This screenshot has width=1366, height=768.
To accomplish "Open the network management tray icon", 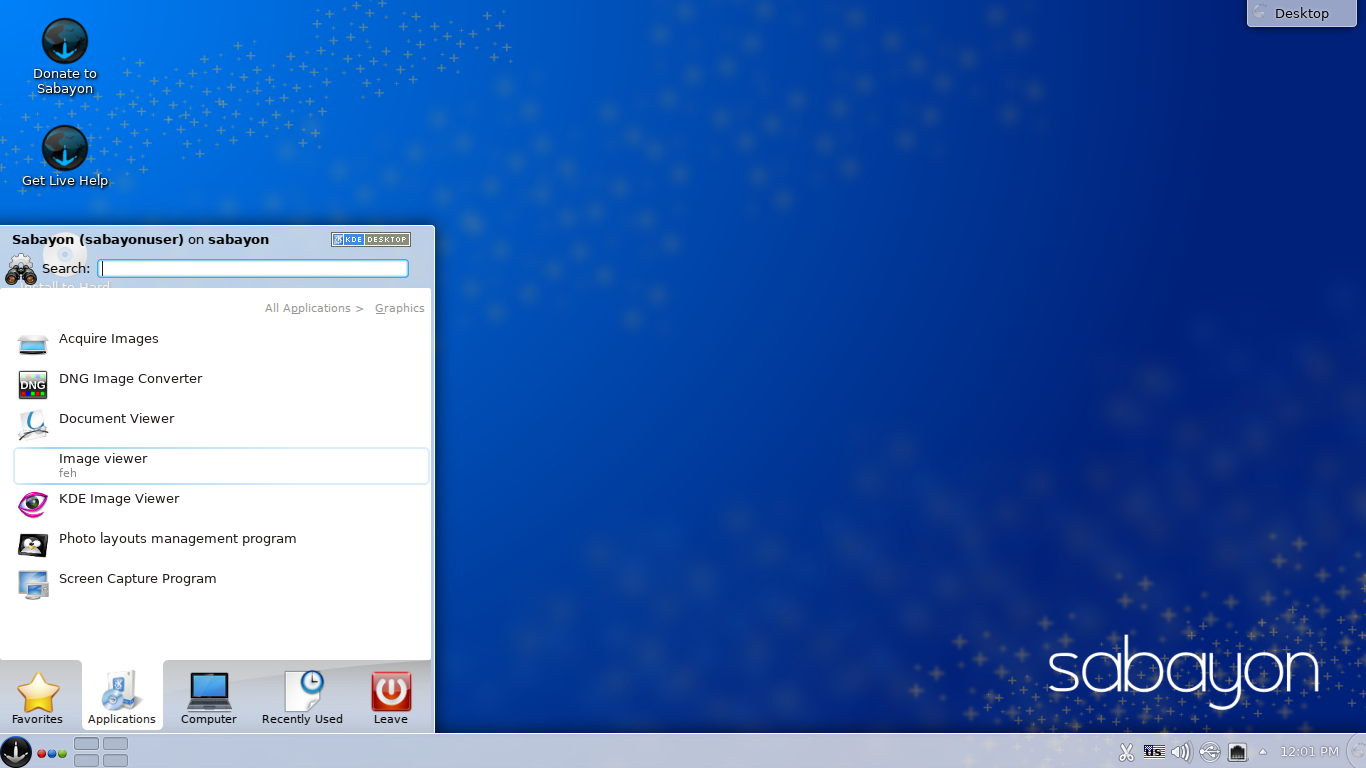I will (x=1237, y=752).
